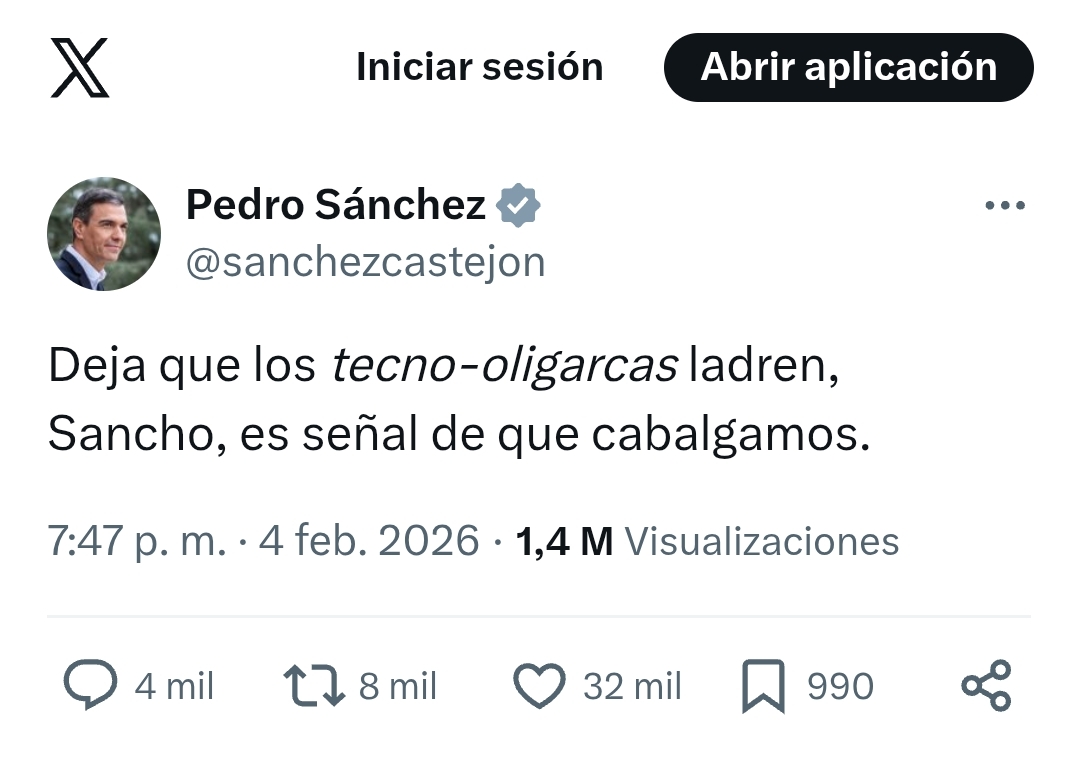Click the 32 mil likes count
Screen dimensions: 1079x774
[631, 686]
